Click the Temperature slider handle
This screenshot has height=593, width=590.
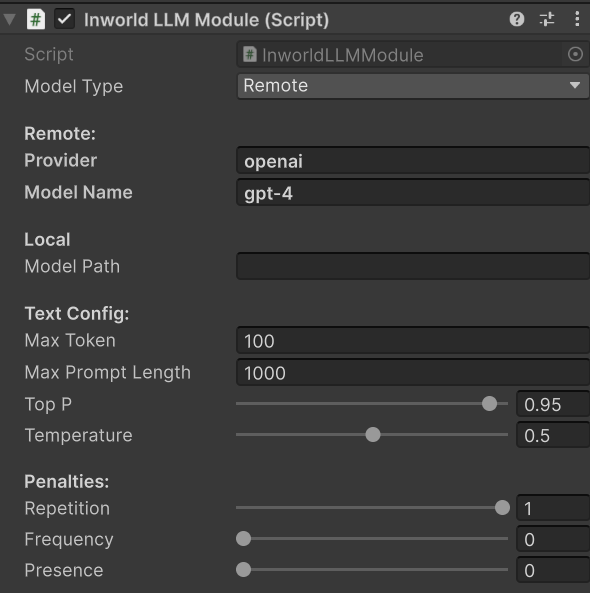pyautogui.click(x=373, y=435)
